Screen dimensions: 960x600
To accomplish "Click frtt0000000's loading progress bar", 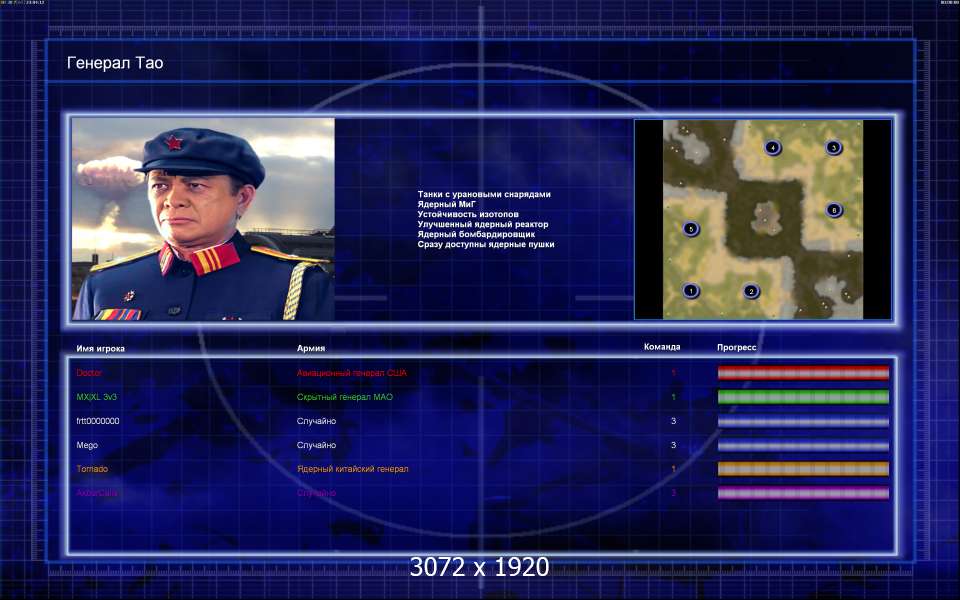I will point(803,421).
